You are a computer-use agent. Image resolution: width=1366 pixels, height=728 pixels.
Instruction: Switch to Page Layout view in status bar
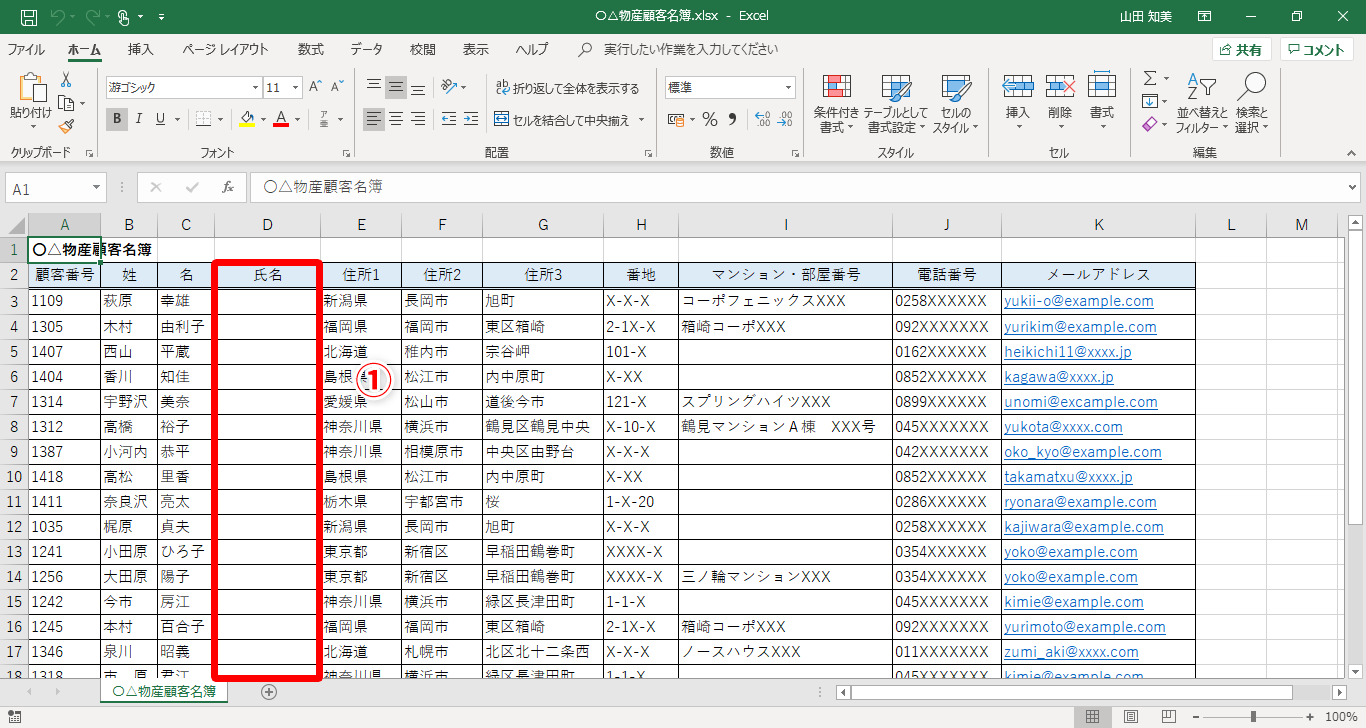pos(1130,716)
